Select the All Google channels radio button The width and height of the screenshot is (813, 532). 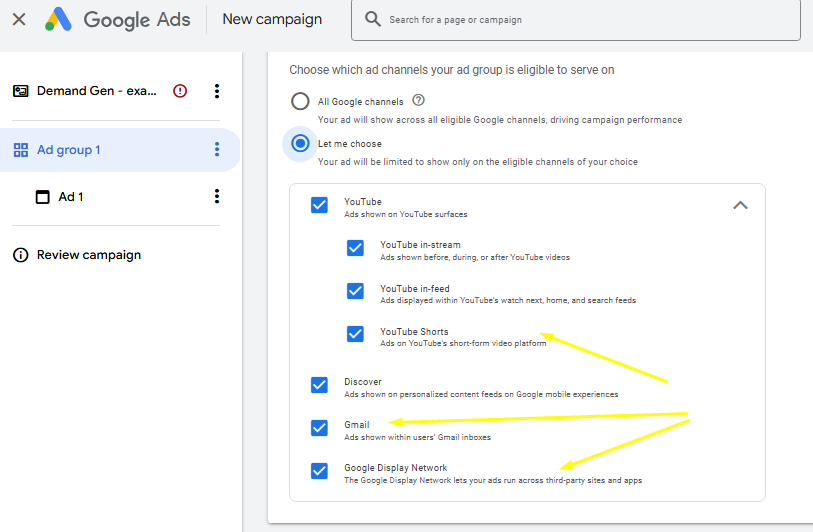pos(300,101)
